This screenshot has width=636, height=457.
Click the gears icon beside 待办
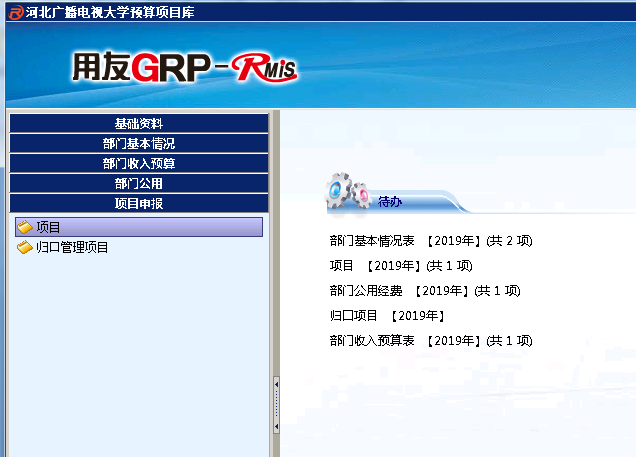point(348,190)
